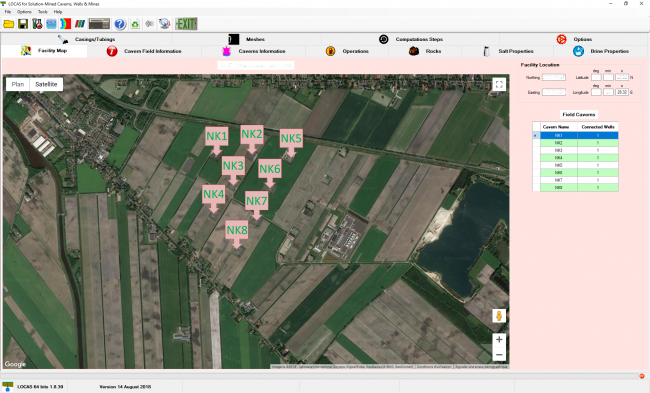Switch map to Plan view

click(18, 84)
